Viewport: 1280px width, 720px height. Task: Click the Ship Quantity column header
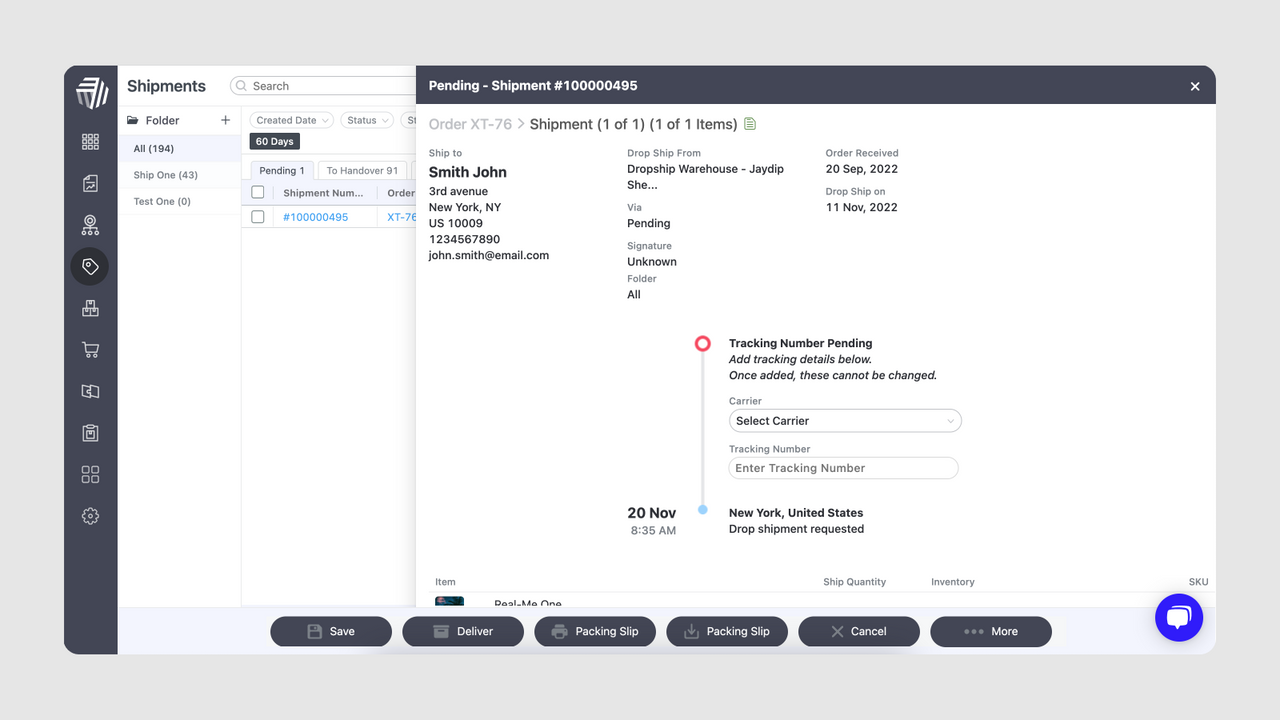point(854,581)
